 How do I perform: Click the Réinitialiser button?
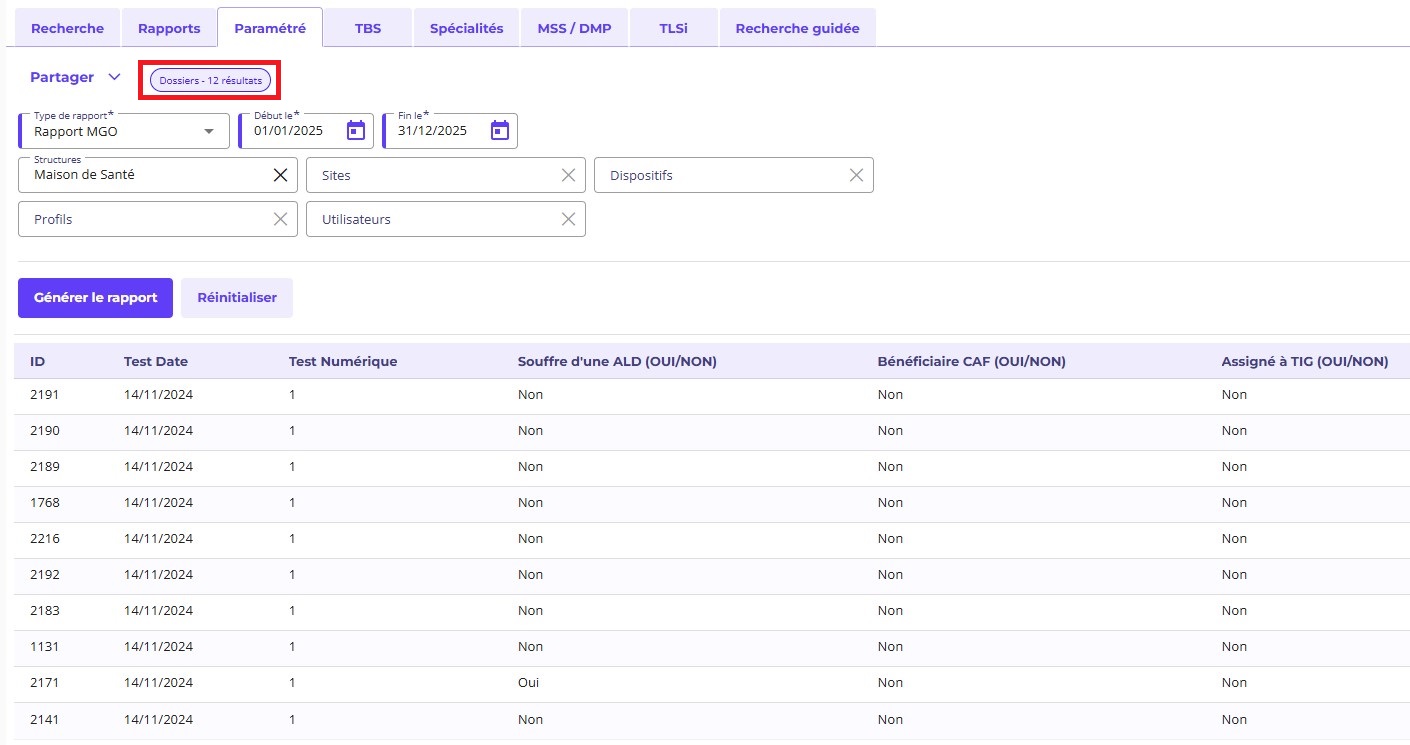[x=237, y=298]
